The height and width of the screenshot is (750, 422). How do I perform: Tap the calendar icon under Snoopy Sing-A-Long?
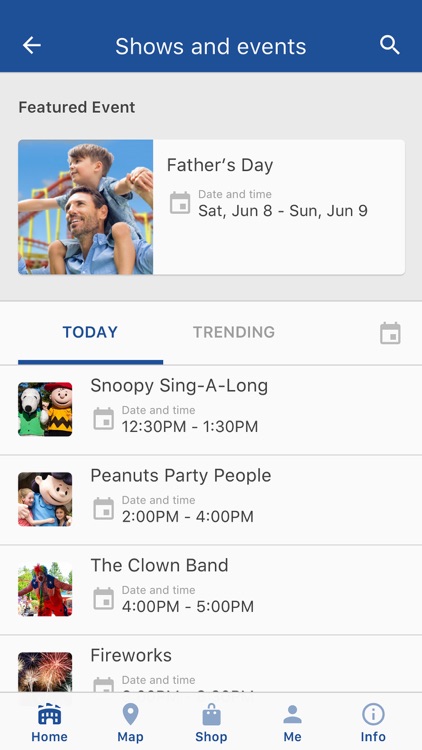point(103,419)
